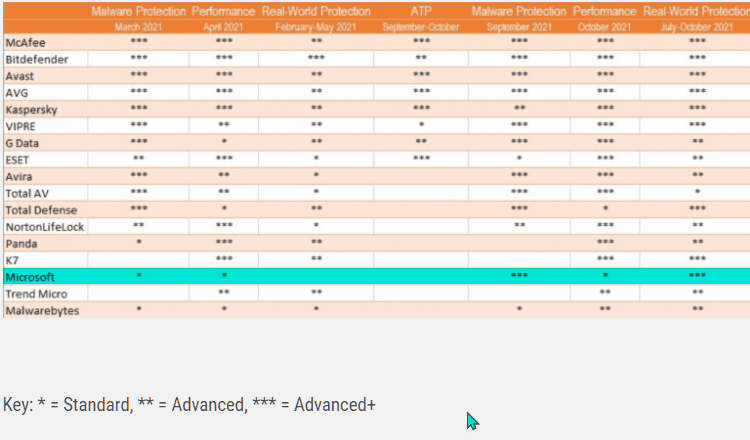This screenshot has width=750, height=440.
Task: Click K7's April 2021 Performance rating
Action: click(x=224, y=259)
